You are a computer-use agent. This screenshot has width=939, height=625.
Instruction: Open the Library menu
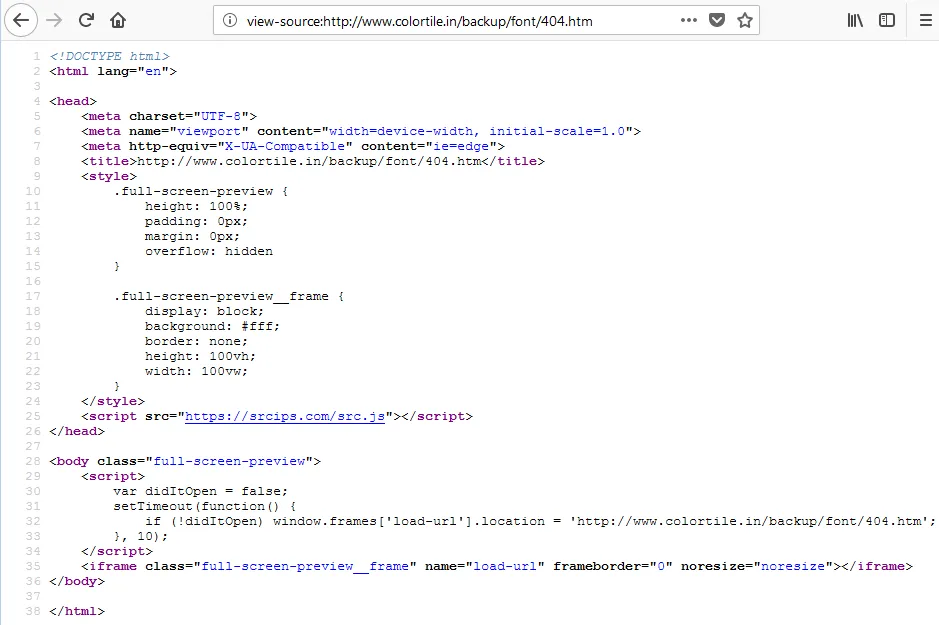pos(855,20)
